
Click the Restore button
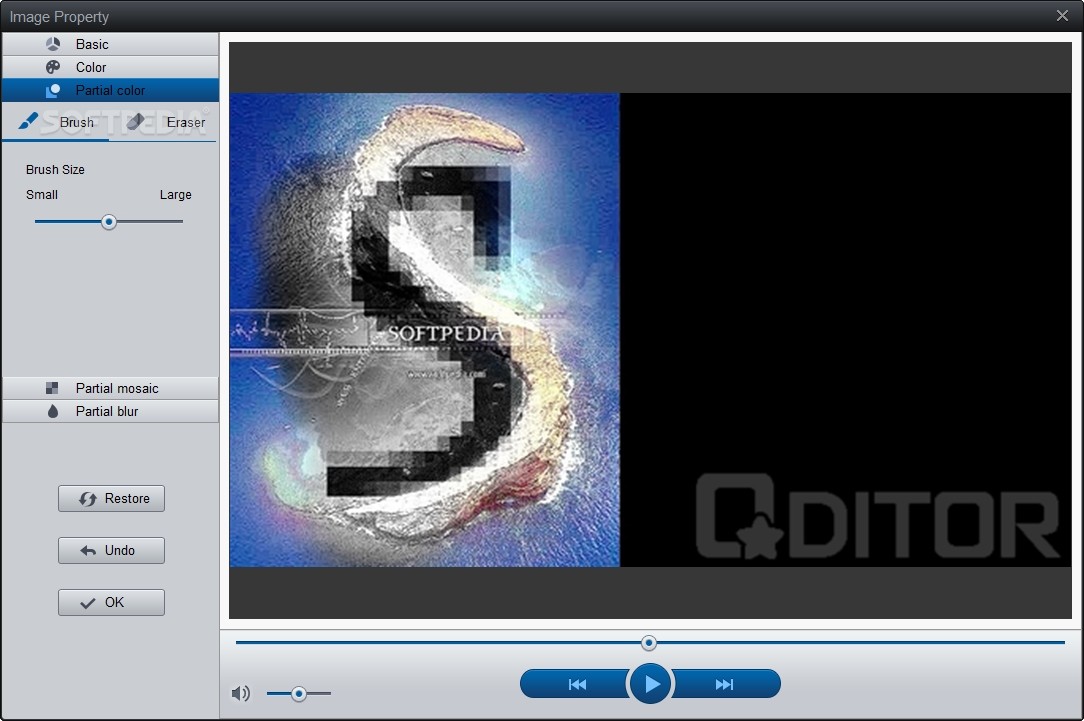click(111, 498)
